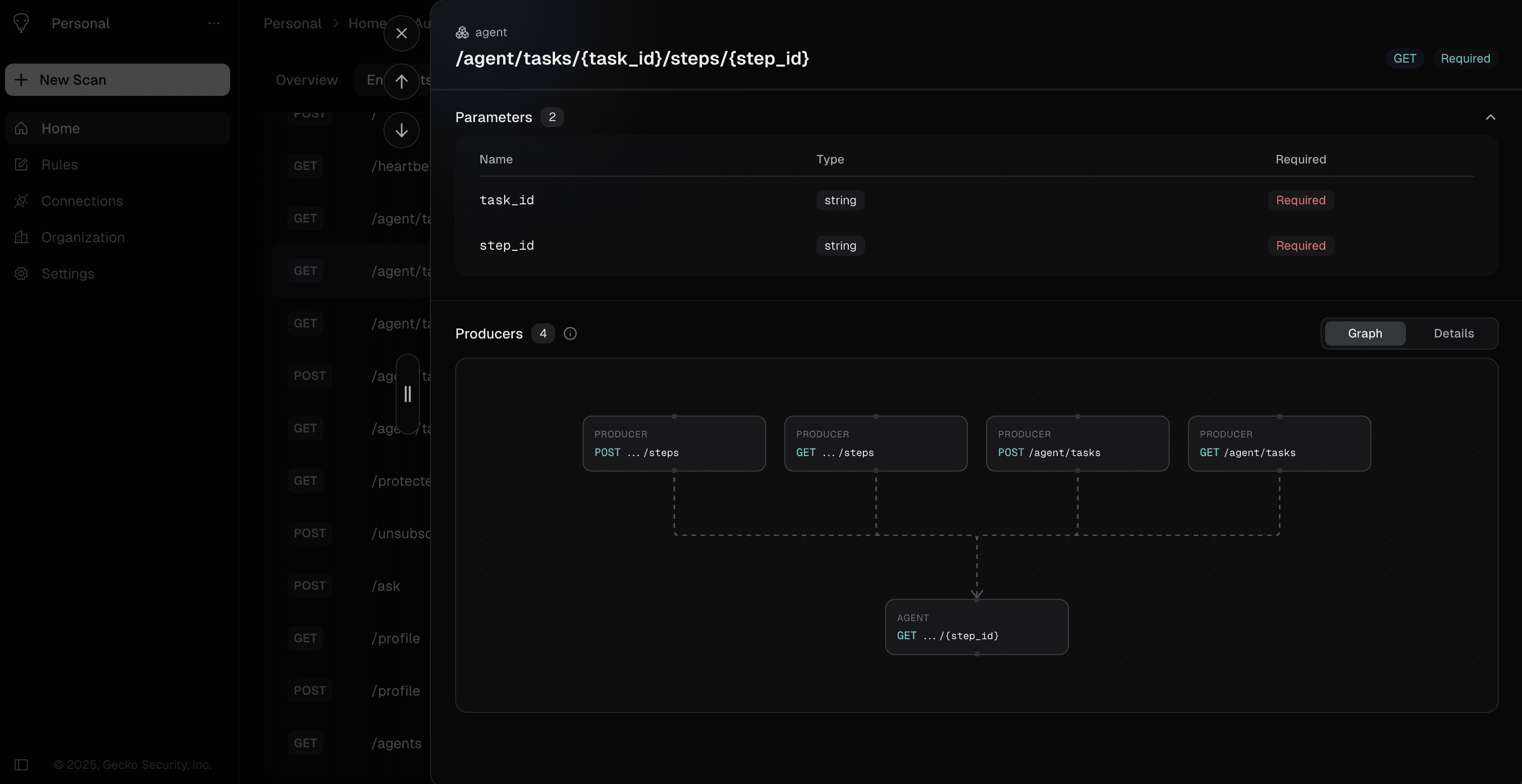This screenshot has width=1522, height=784.
Task: Switch Producers view to Graph
Action: (x=1364, y=334)
